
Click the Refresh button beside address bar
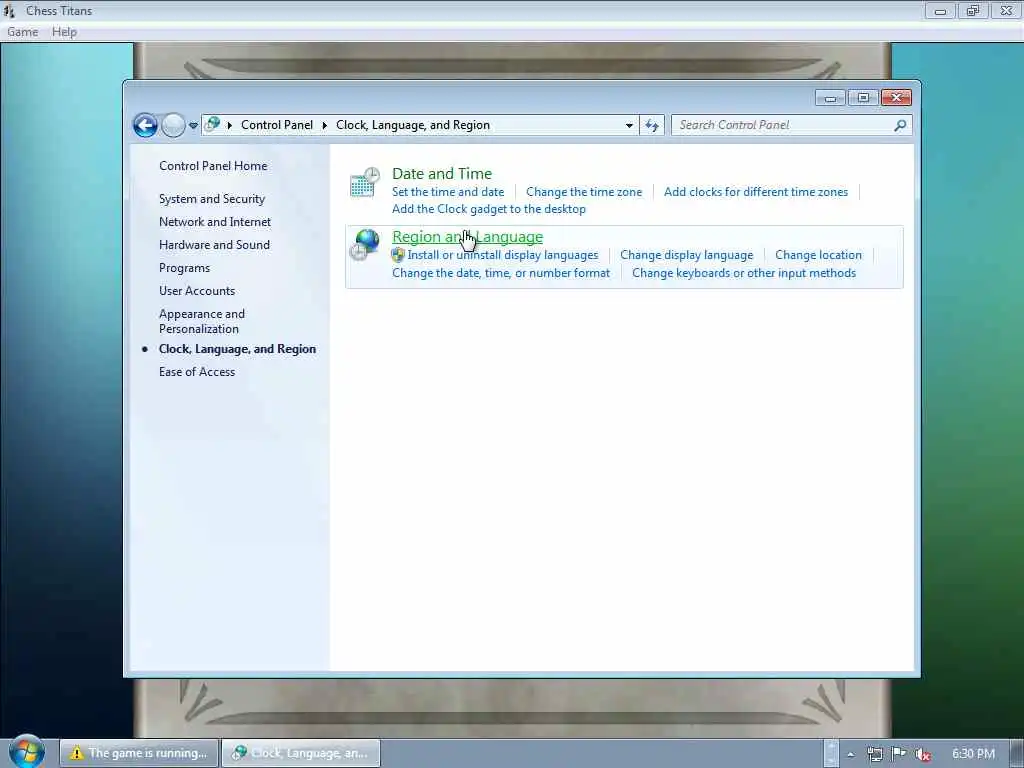pos(652,125)
